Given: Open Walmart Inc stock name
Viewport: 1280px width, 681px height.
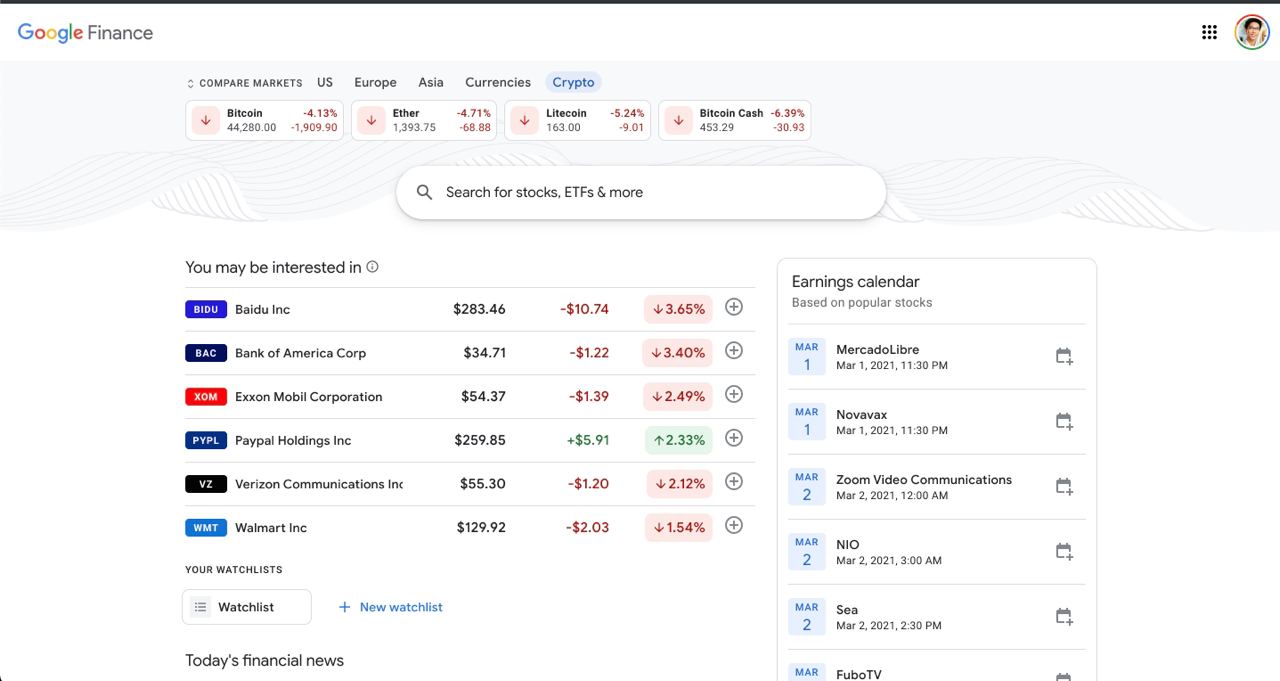Looking at the screenshot, I should [x=271, y=528].
